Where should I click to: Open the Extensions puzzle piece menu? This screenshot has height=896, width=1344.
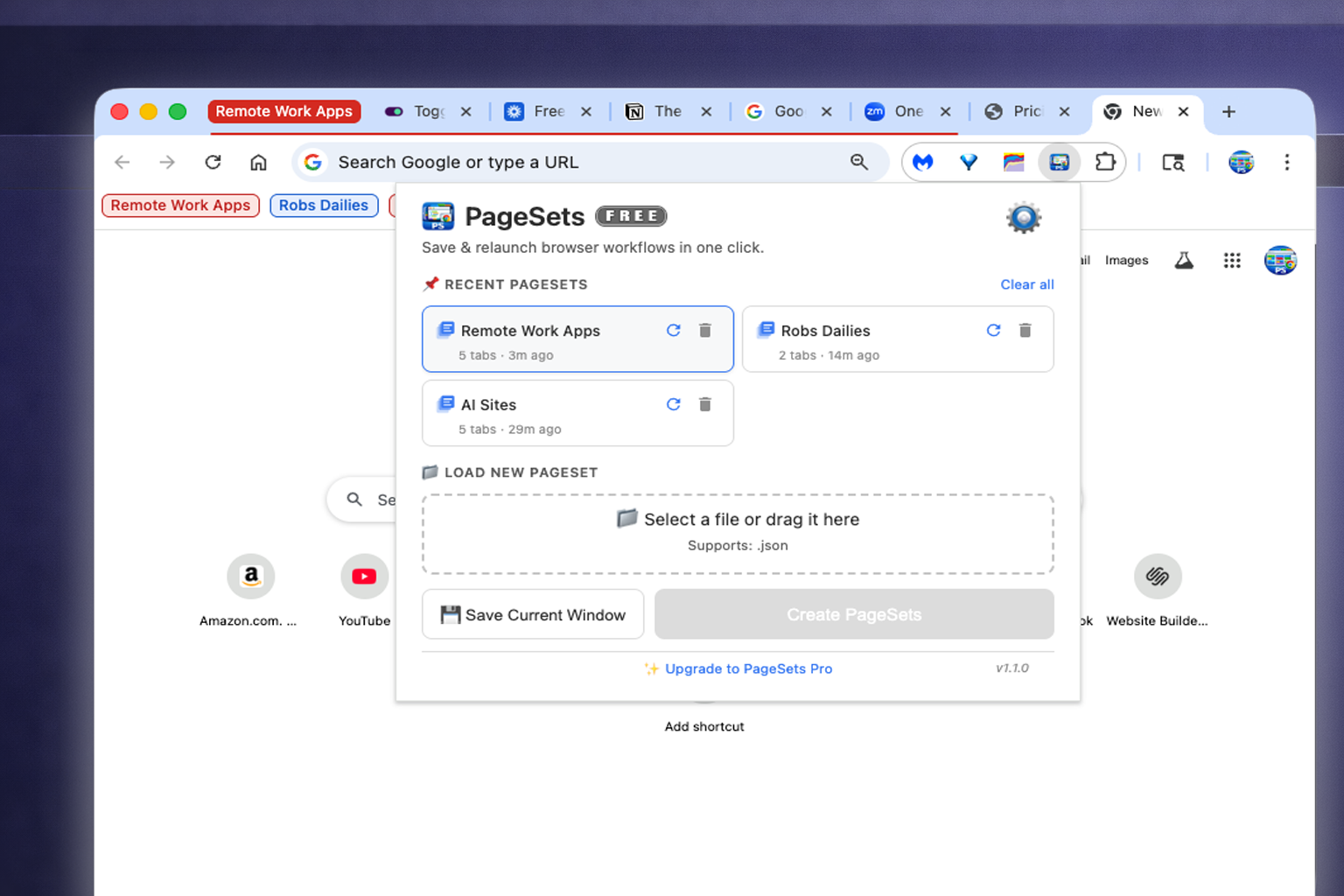click(1105, 162)
